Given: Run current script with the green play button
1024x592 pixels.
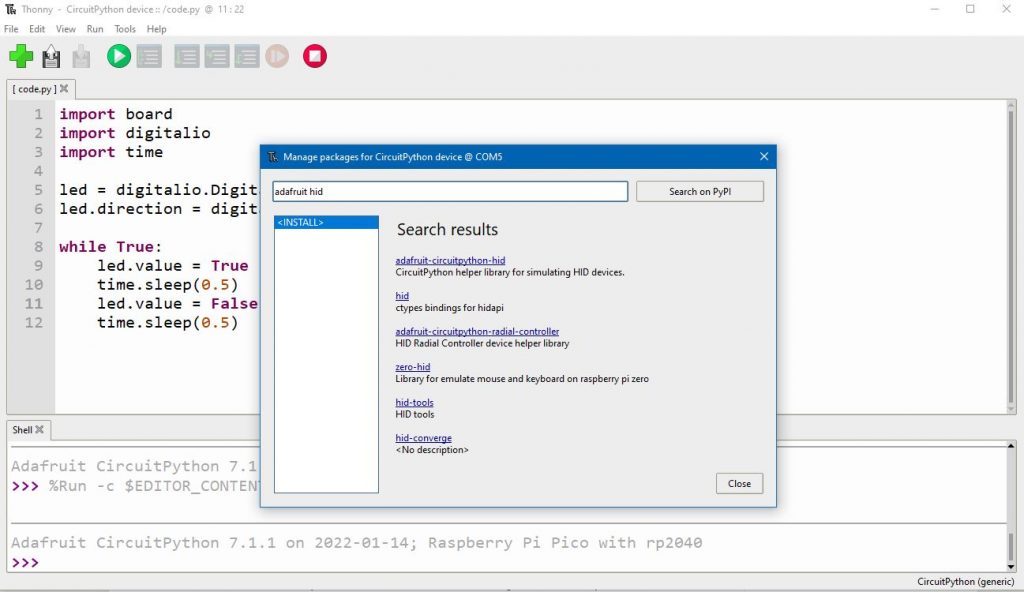Looking at the screenshot, I should tap(119, 56).
